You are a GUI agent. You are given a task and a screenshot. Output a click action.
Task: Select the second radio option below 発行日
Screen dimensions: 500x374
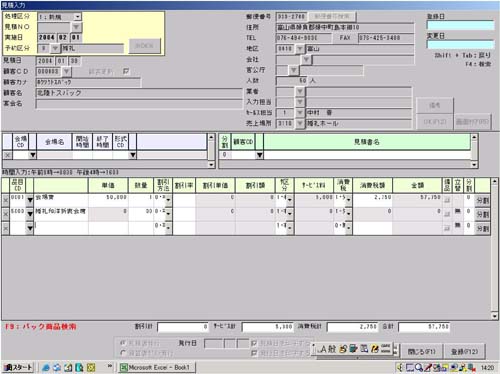pos(123,353)
